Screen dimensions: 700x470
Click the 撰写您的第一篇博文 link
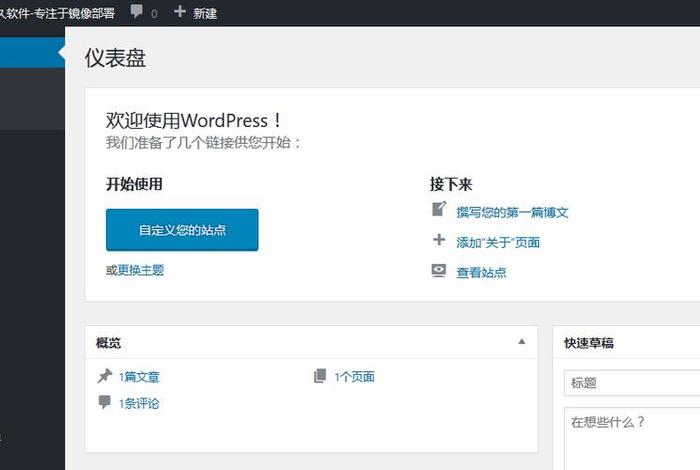512,212
